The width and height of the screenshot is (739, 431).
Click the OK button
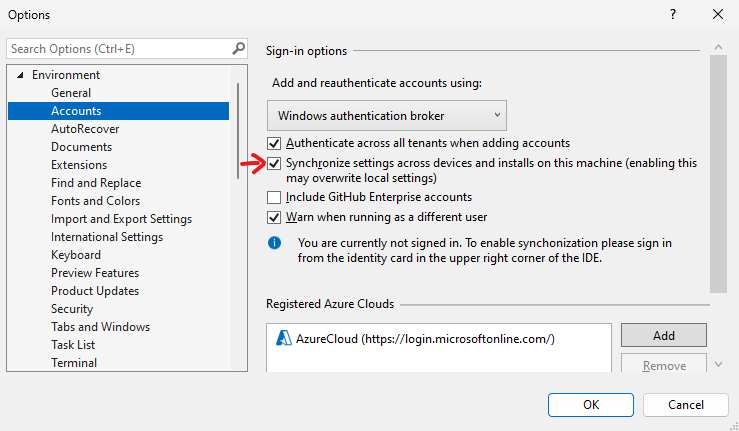pyautogui.click(x=591, y=405)
